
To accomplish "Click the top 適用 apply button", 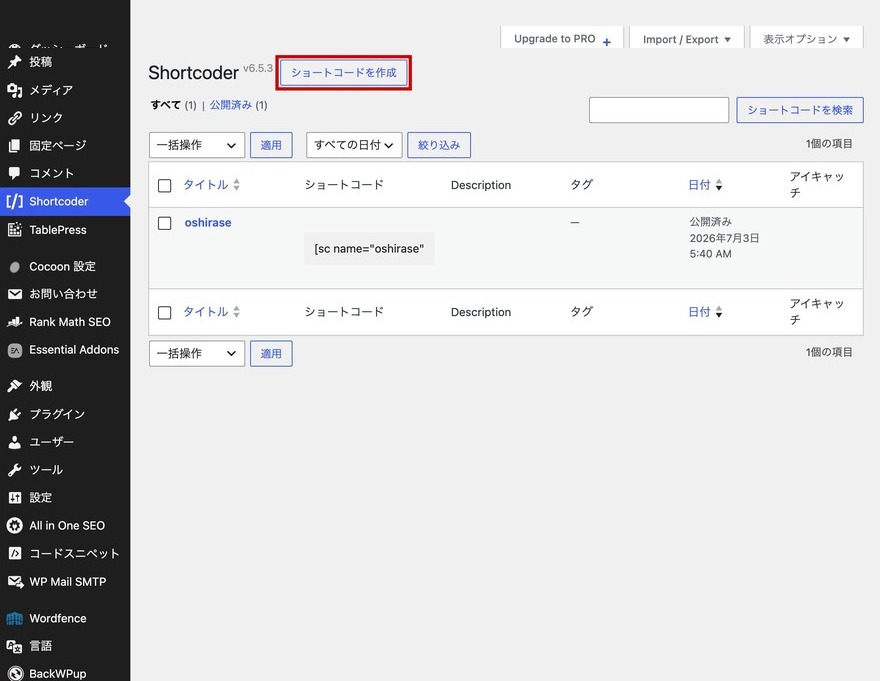I will pyautogui.click(x=271, y=145).
